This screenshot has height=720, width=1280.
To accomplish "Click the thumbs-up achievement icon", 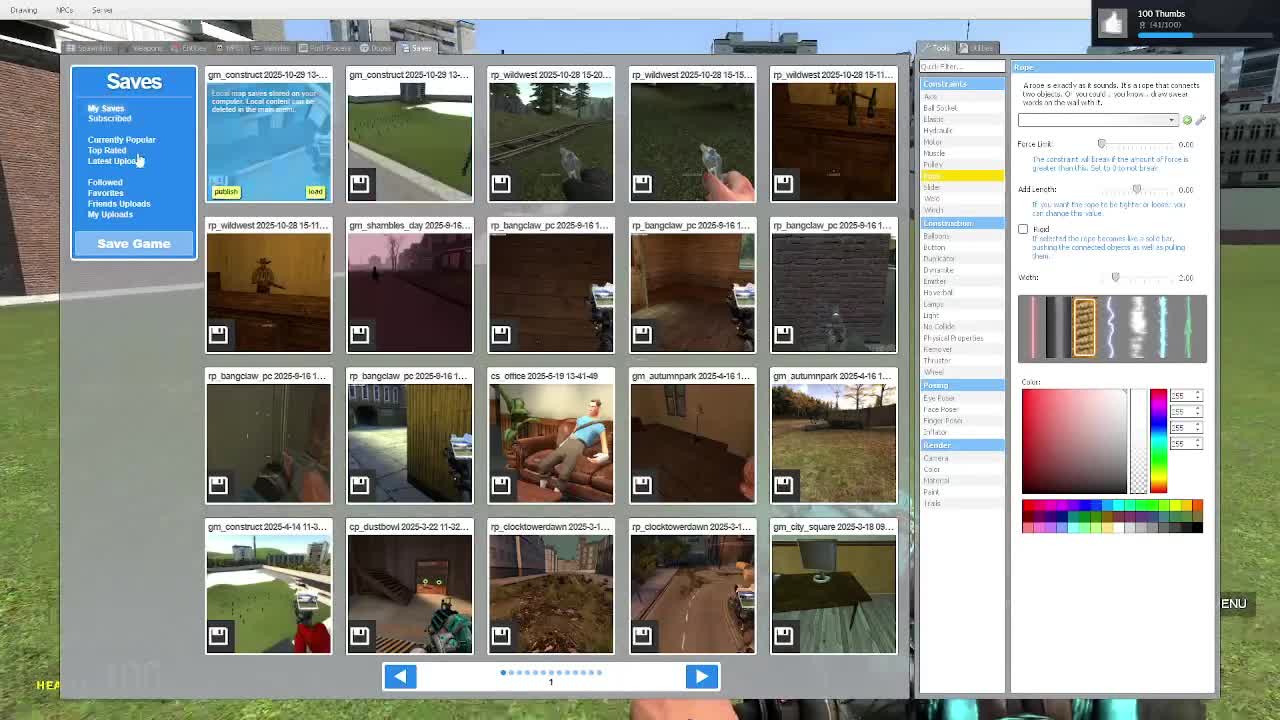I will tap(1112, 23).
